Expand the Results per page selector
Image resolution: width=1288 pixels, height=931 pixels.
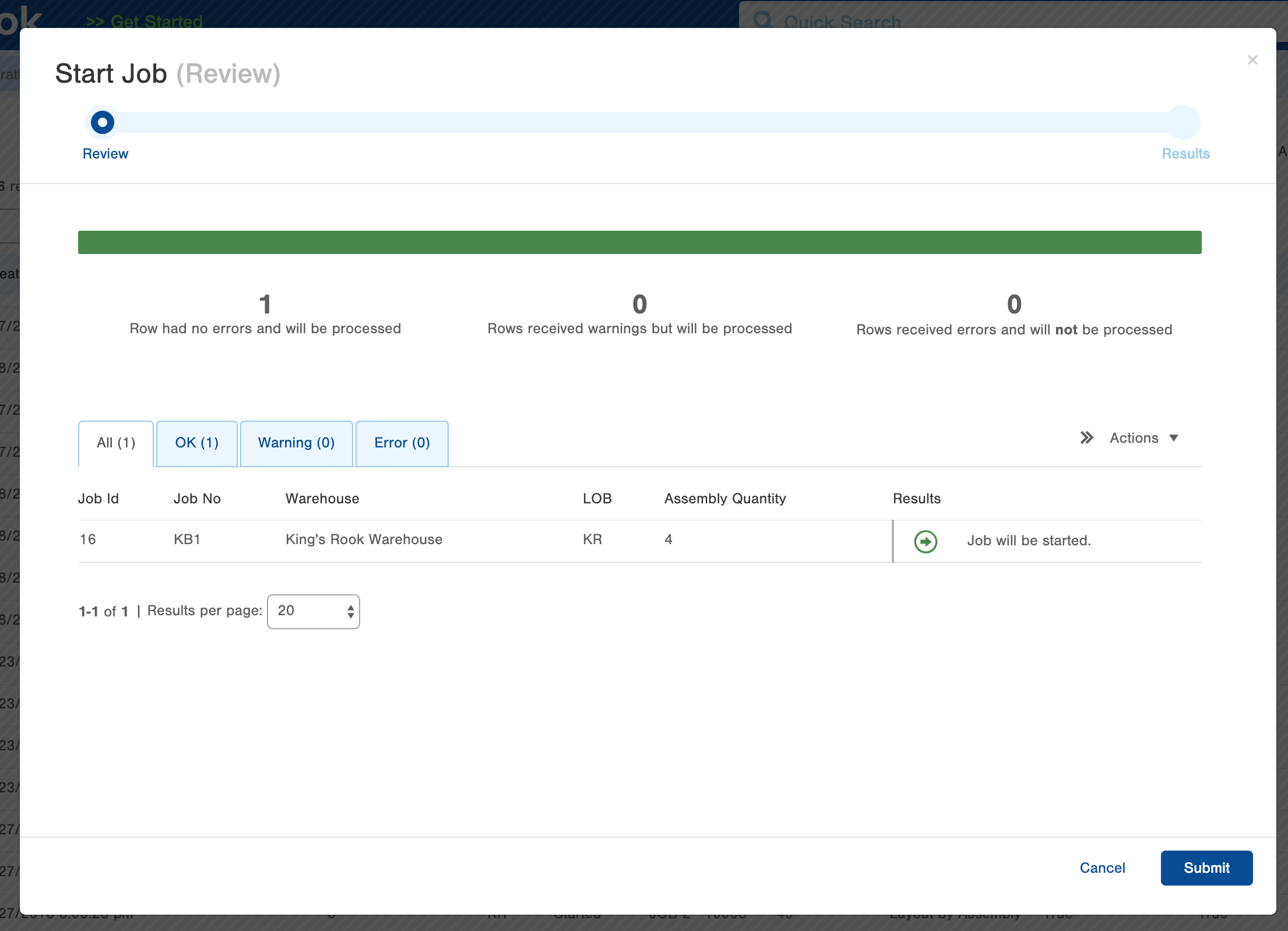click(x=314, y=611)
